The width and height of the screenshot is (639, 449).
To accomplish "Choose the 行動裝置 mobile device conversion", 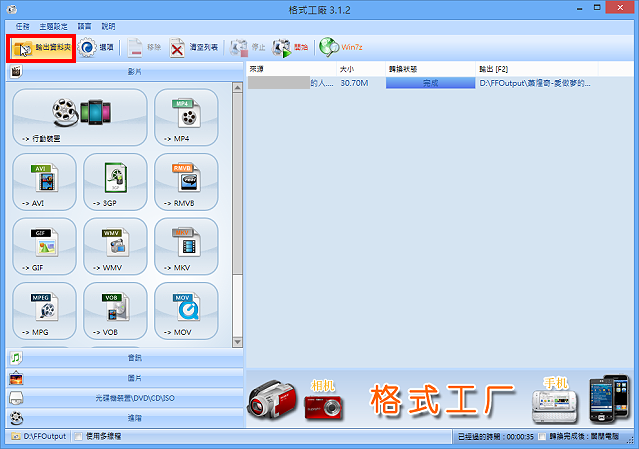I will [x=80, y=117].
